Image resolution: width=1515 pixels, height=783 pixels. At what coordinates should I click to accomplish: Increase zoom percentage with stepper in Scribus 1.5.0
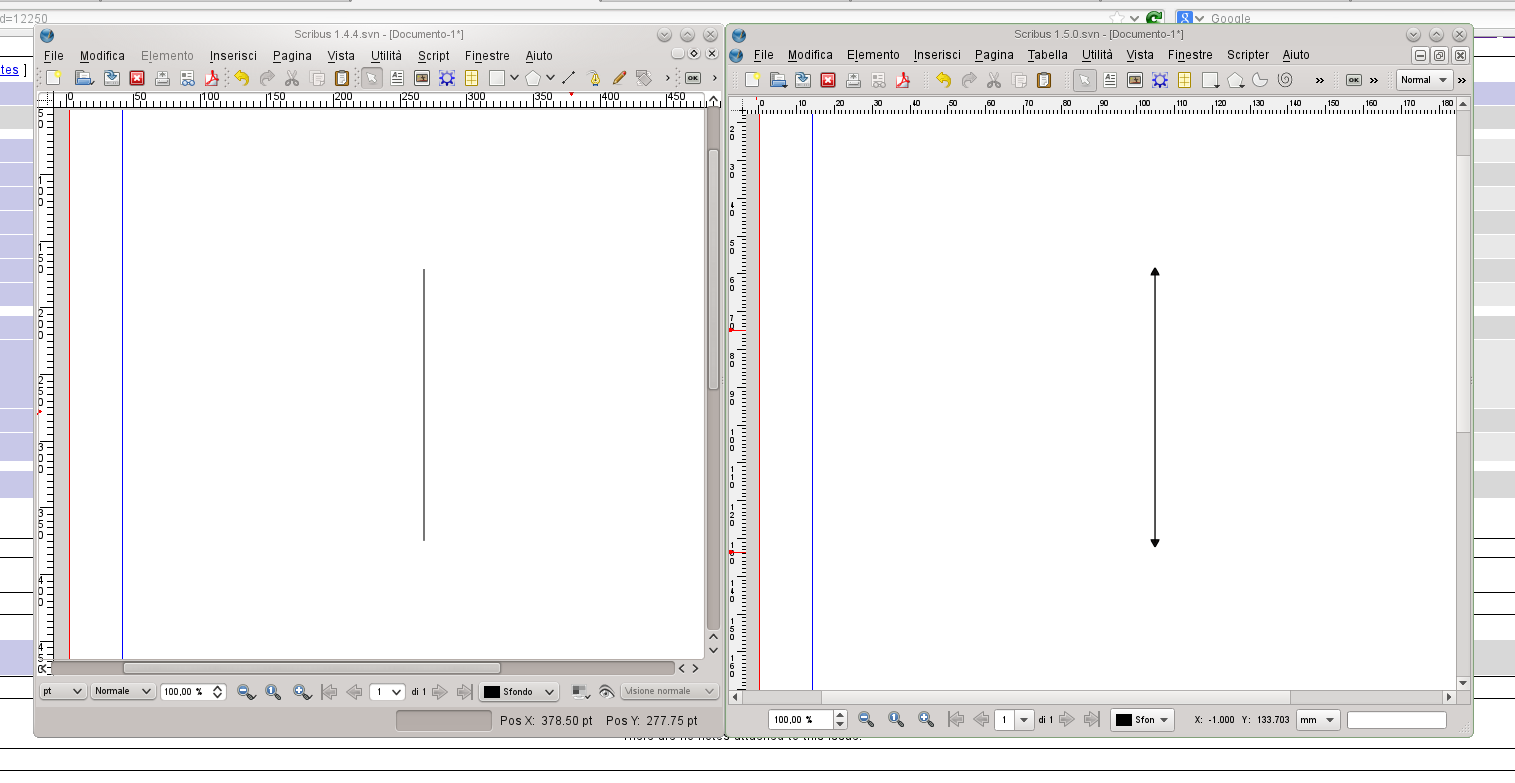[840, 715]
